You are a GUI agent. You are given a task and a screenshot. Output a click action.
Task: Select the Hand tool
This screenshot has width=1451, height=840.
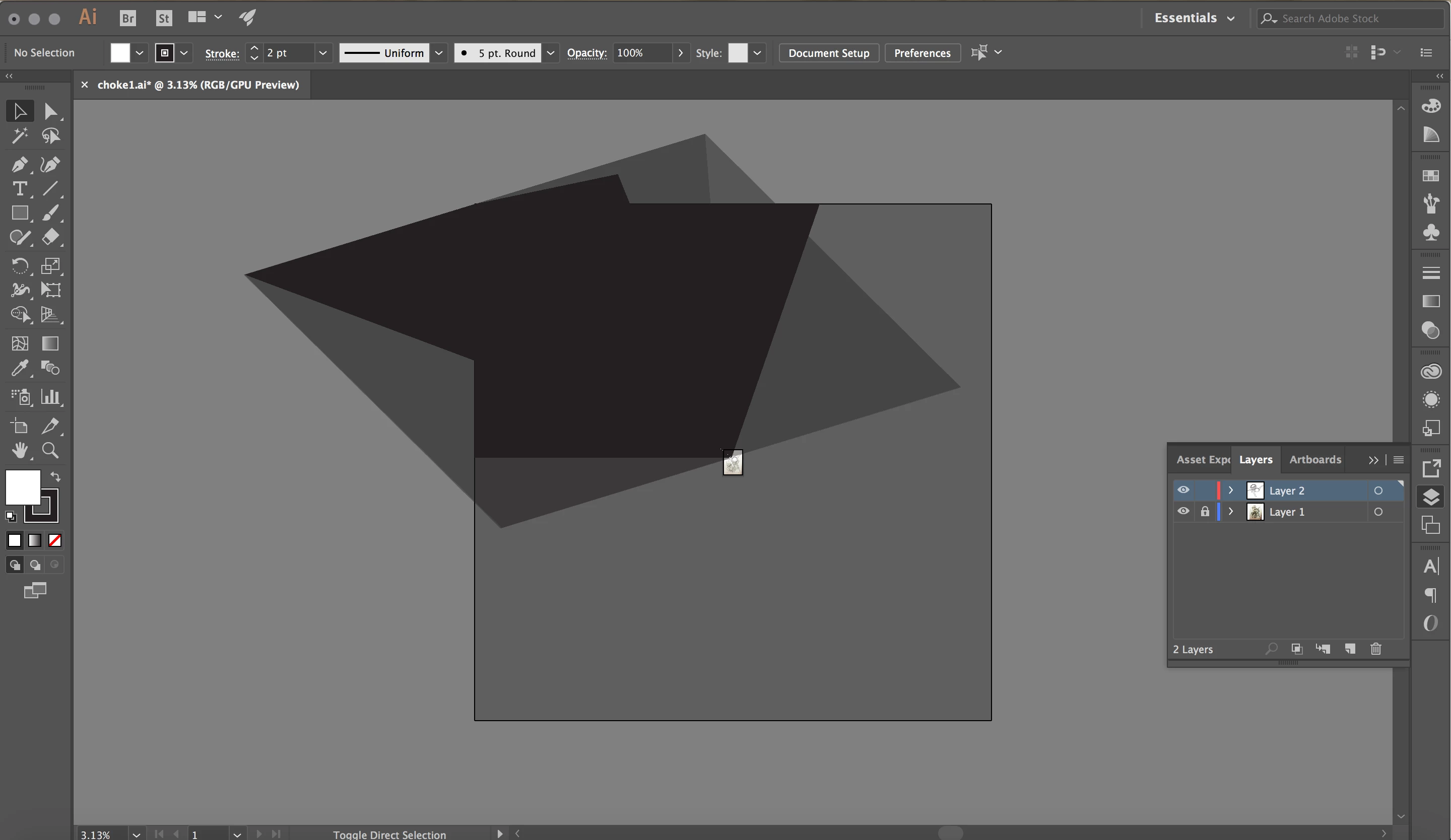pyautogui.click(x=19, y=451)
